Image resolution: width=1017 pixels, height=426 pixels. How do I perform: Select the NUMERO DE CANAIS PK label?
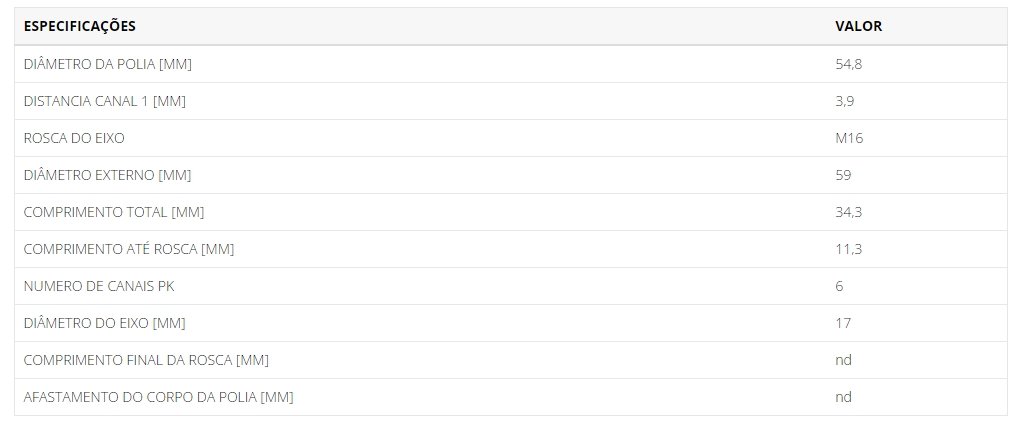(x=99, y=286)
